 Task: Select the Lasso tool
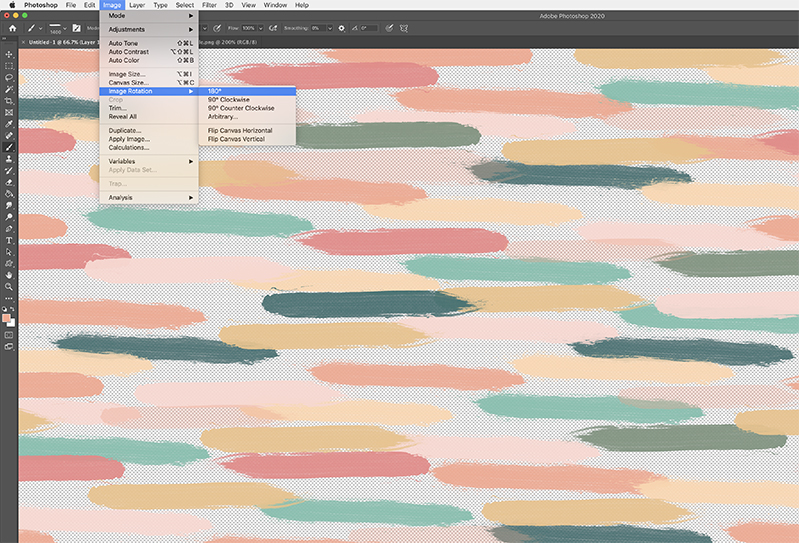9,77
